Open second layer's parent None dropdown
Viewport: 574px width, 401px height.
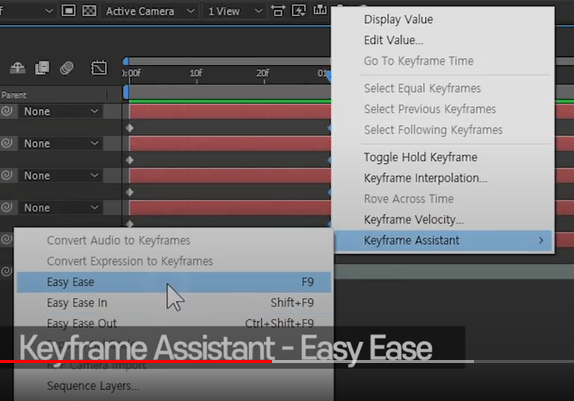tap(61, 144)
